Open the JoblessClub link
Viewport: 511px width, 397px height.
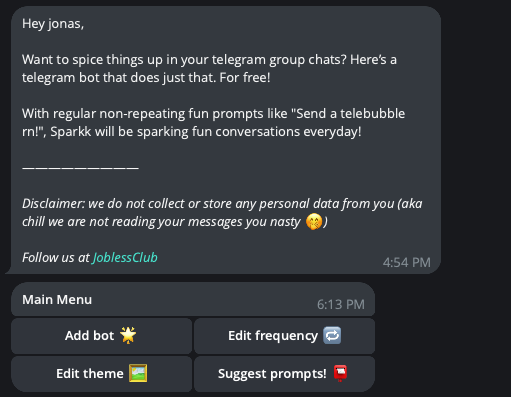coord(125,257)
